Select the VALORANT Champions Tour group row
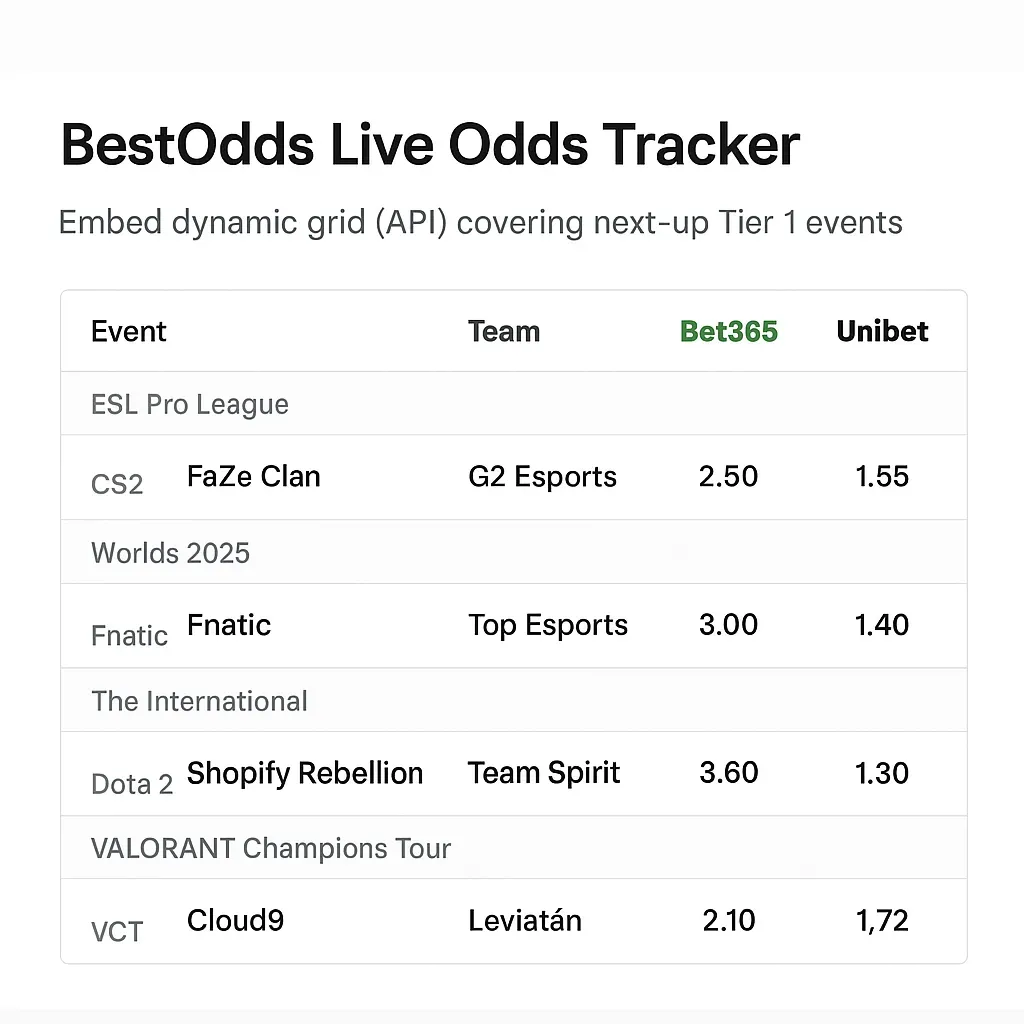Screen dimensions: 1024x1024 click(x=271, y=849)
